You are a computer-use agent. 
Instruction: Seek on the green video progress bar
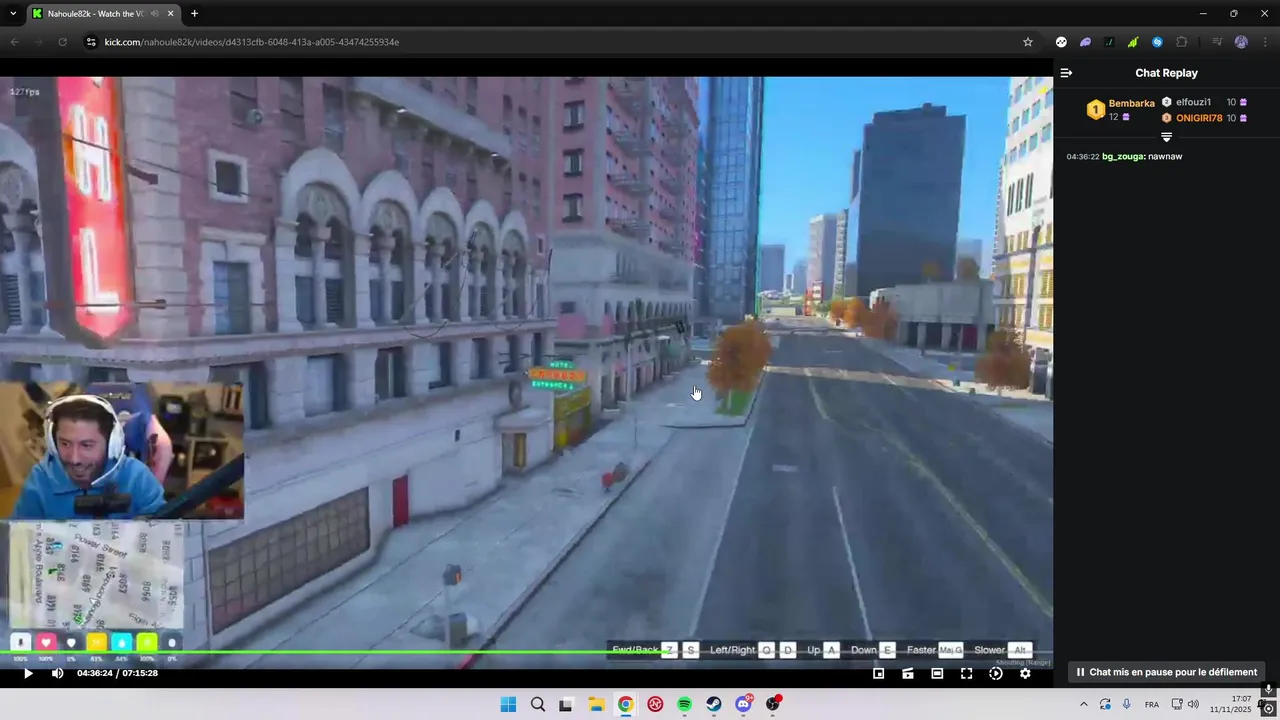click(x=526, y=653)
